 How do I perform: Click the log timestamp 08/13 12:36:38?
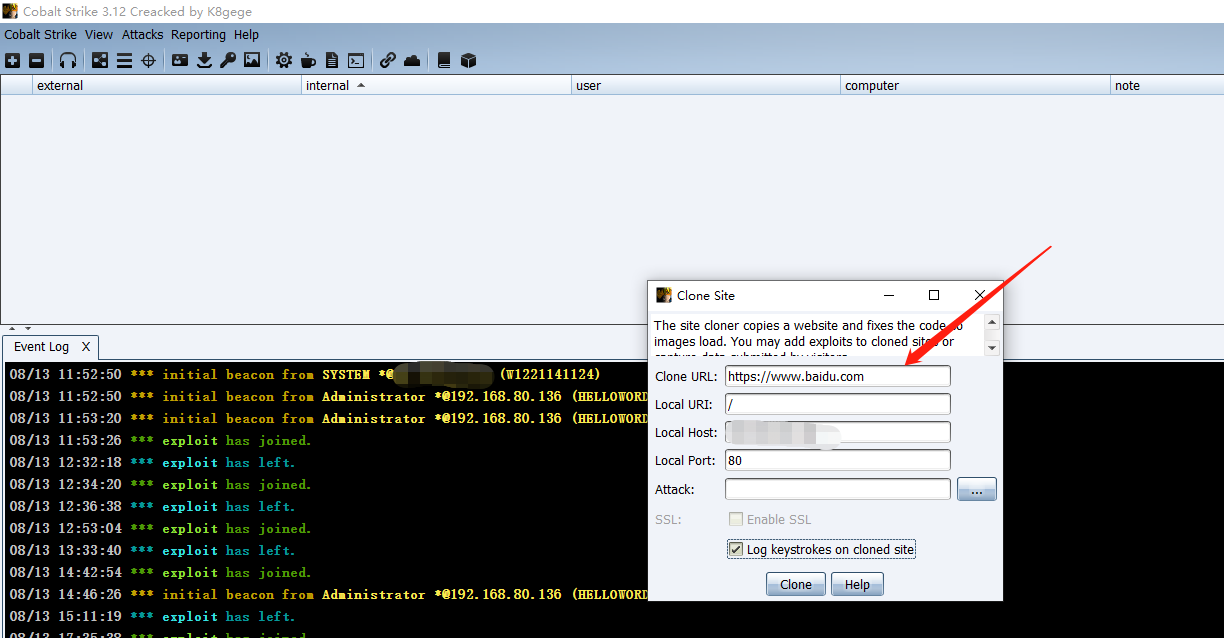coord(65,506)
